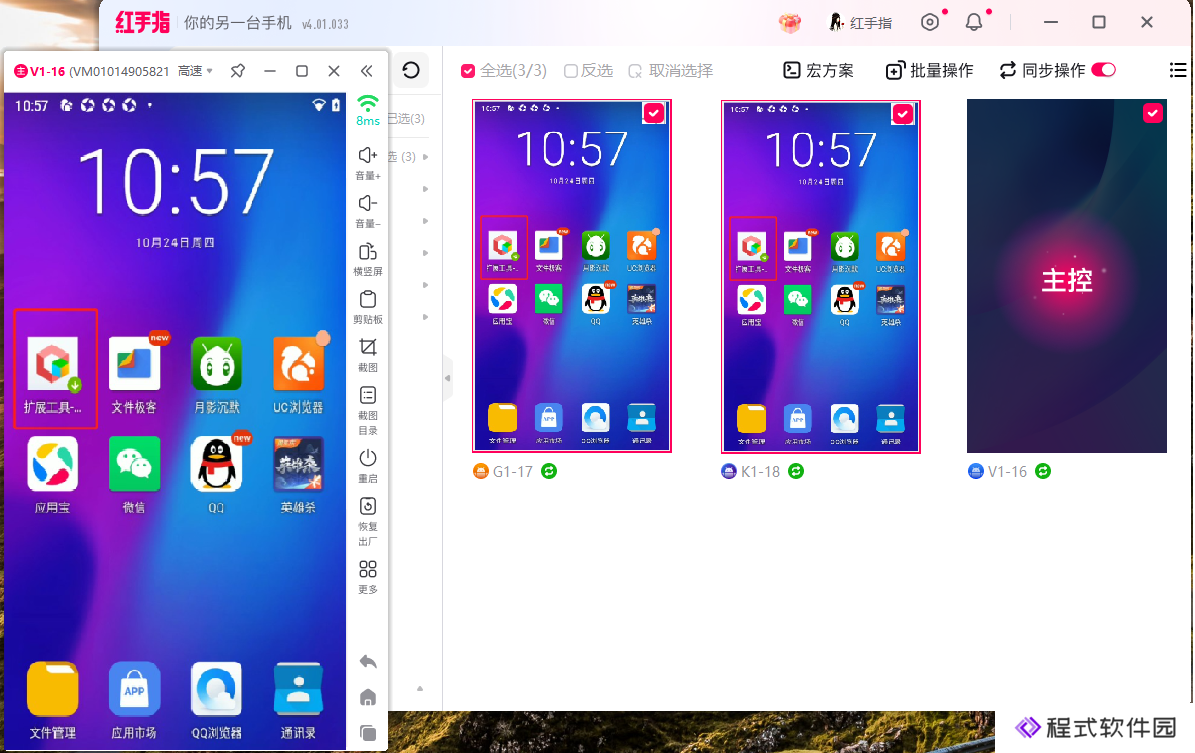Refresh the device list
1195x753 pixels.
click(411, 70)
